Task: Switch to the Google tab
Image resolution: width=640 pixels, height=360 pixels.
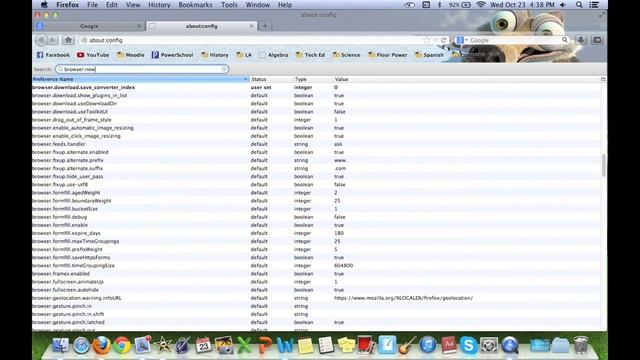Action: (x=89, y=26)
